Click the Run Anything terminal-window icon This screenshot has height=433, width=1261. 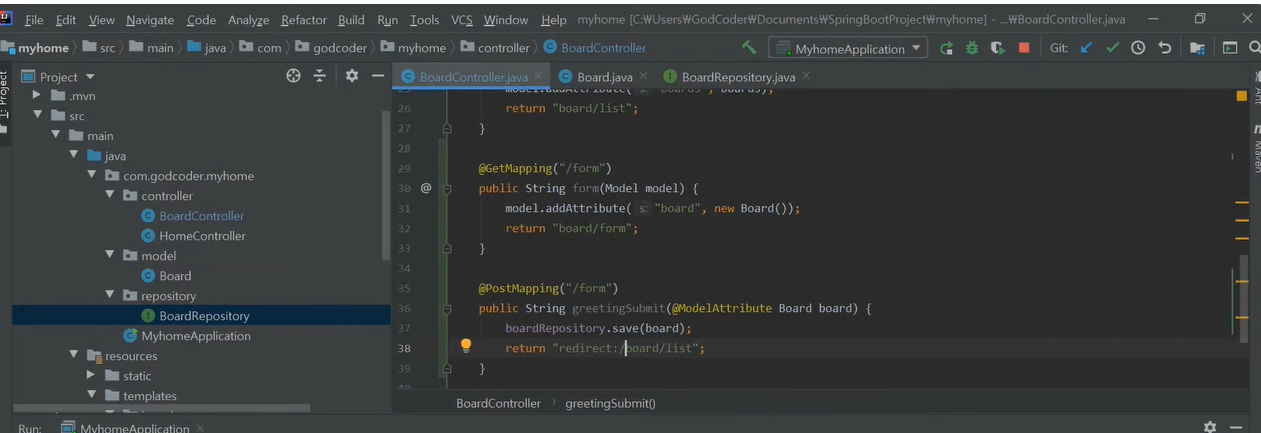click(1230, 48)
